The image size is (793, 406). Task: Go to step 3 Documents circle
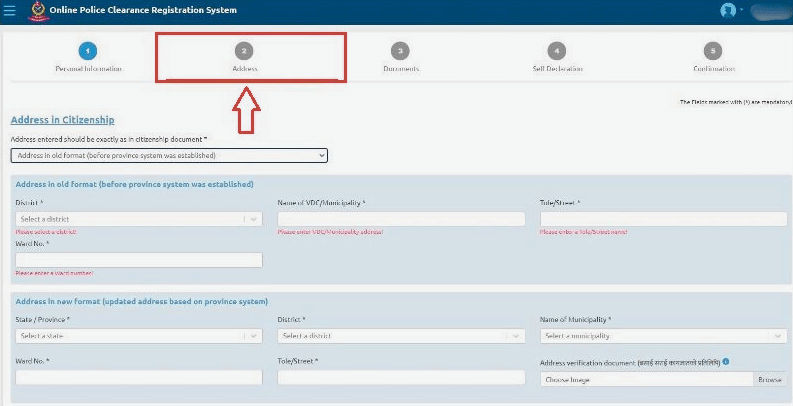coord(400,51)
